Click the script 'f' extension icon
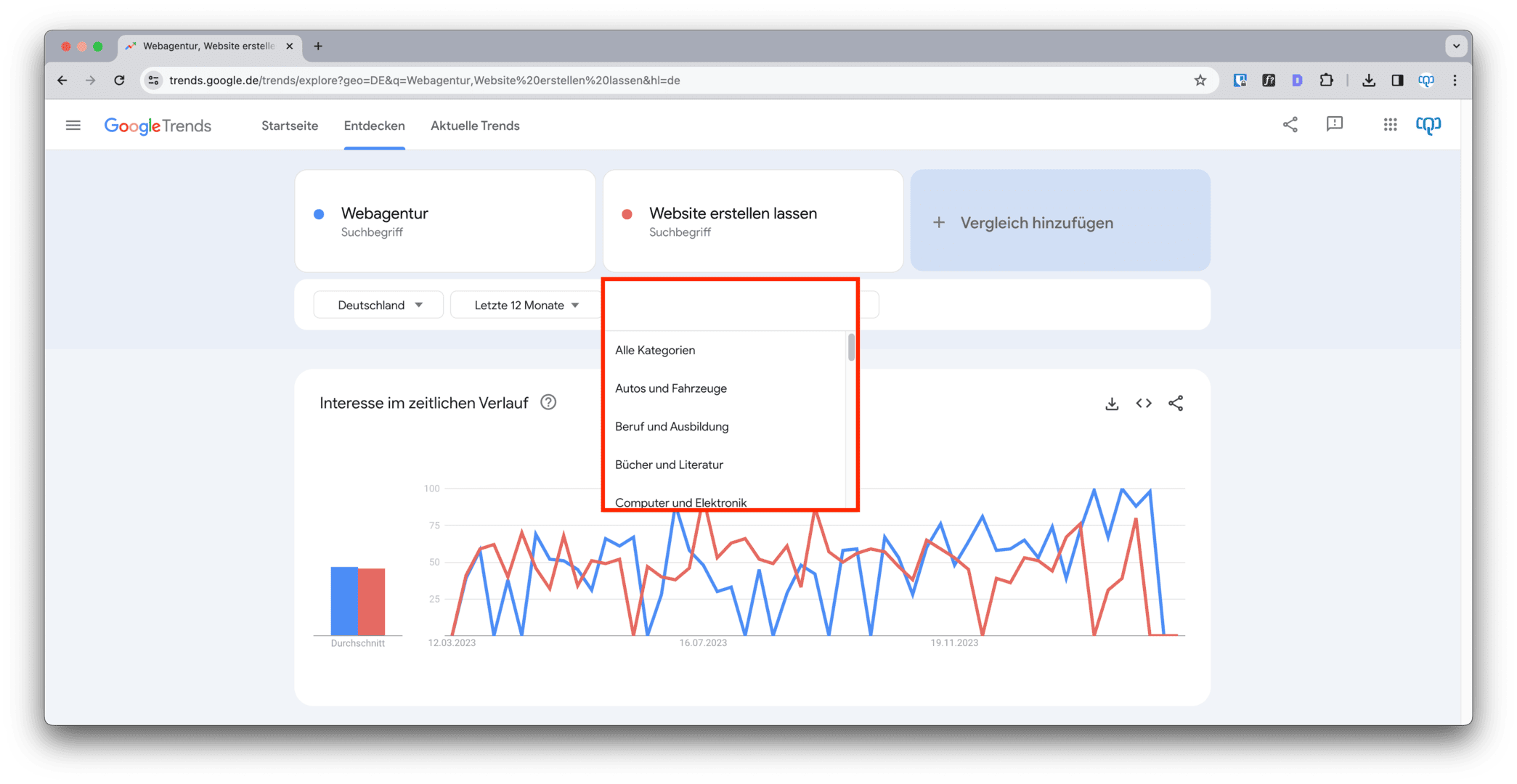The image size is (1517, 784). (1269, 81)
